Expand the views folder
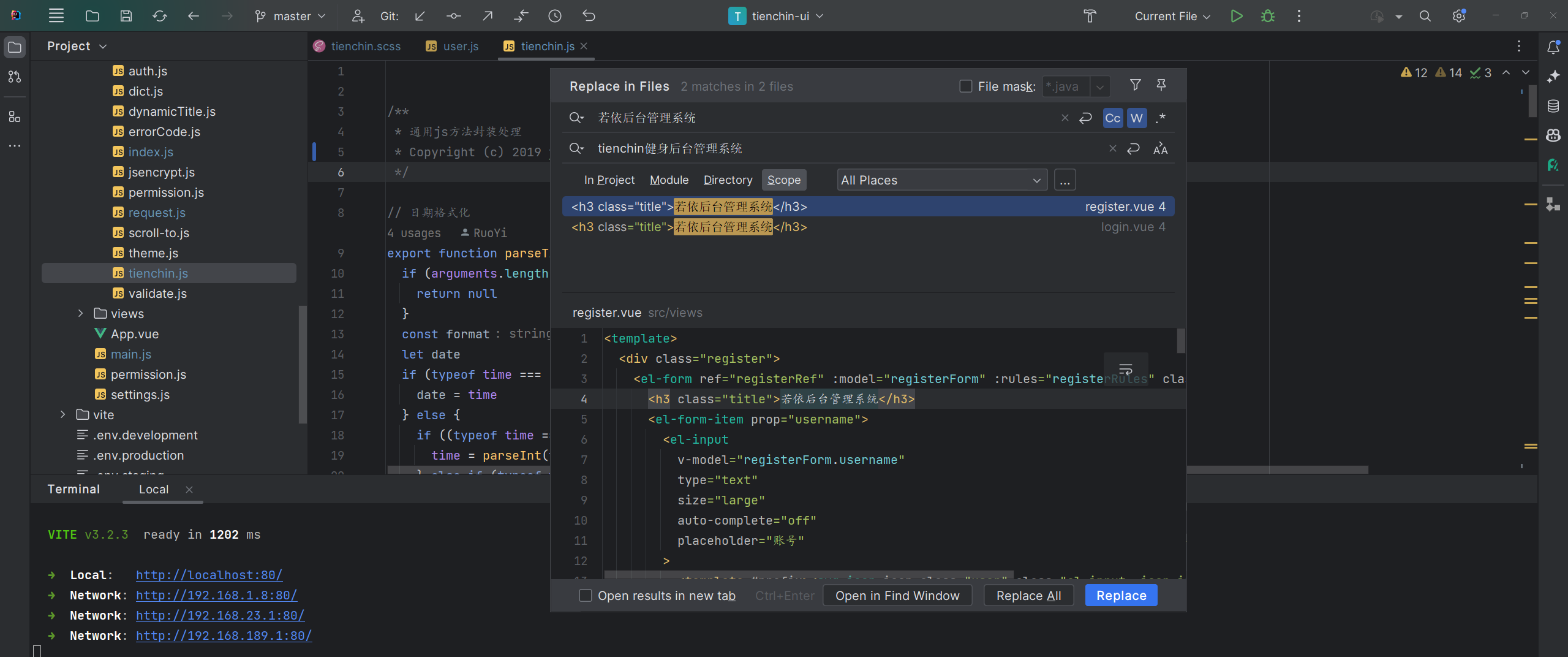The image size is (1568, 657). [80, 314]
